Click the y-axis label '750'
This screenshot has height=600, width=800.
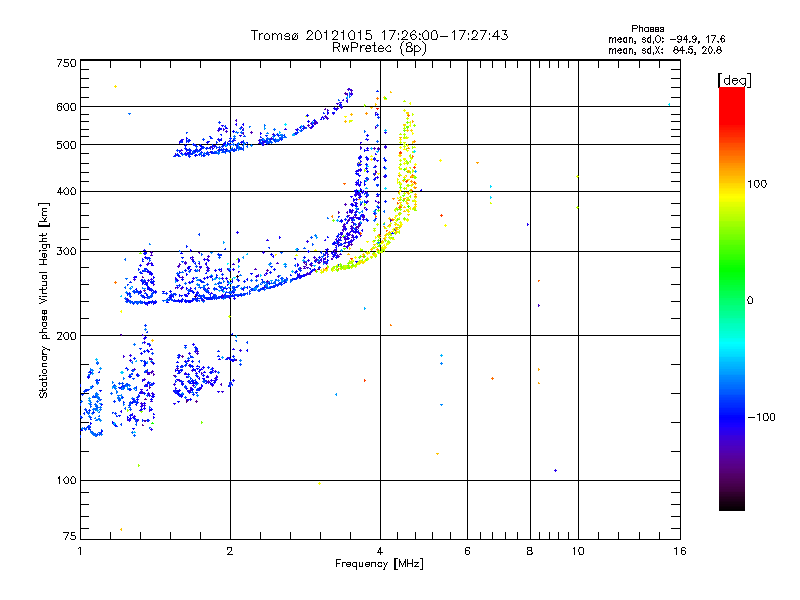[x=66, y=63]
